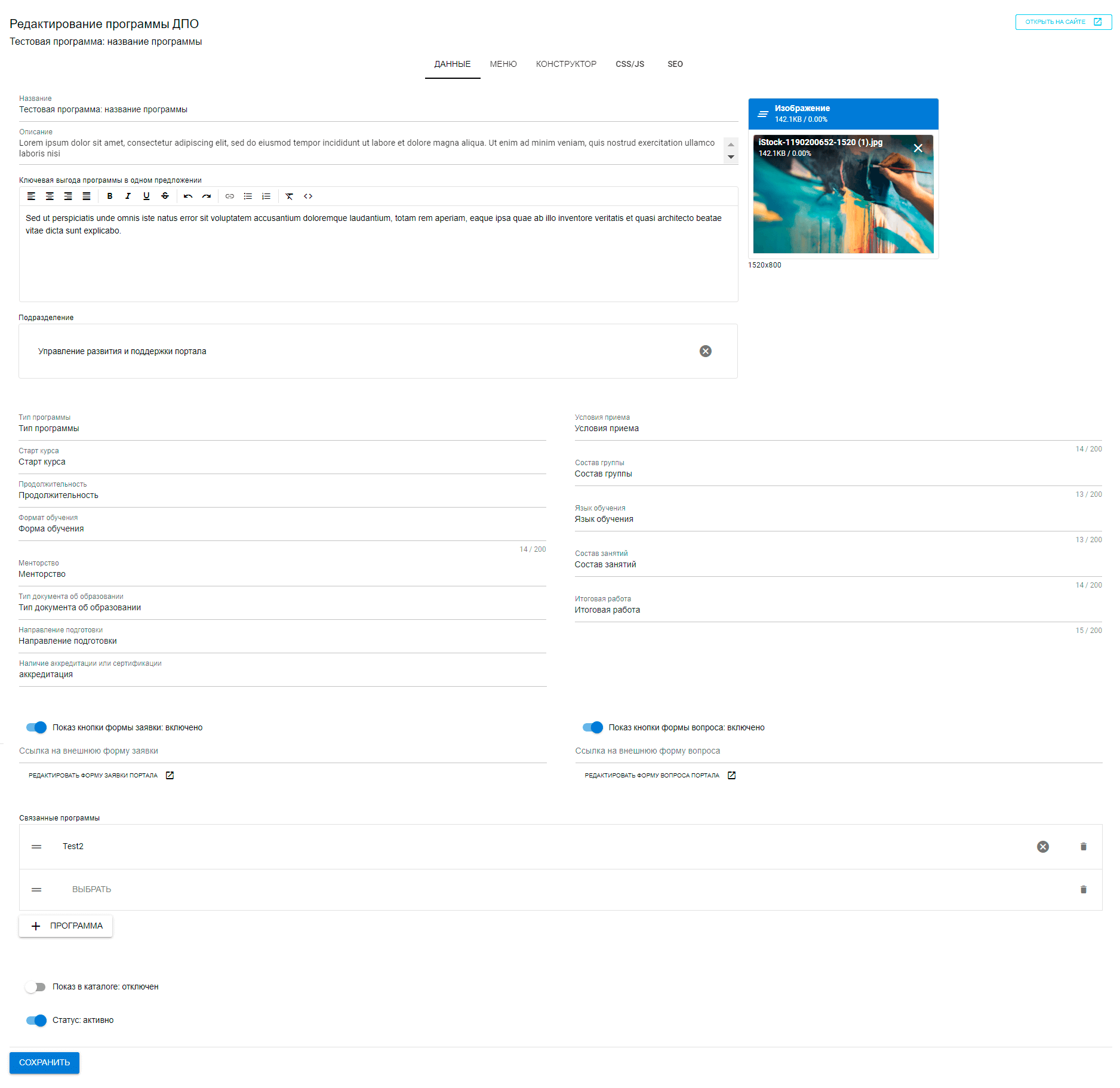Align text left in editor toolbar

click(32, 196)
